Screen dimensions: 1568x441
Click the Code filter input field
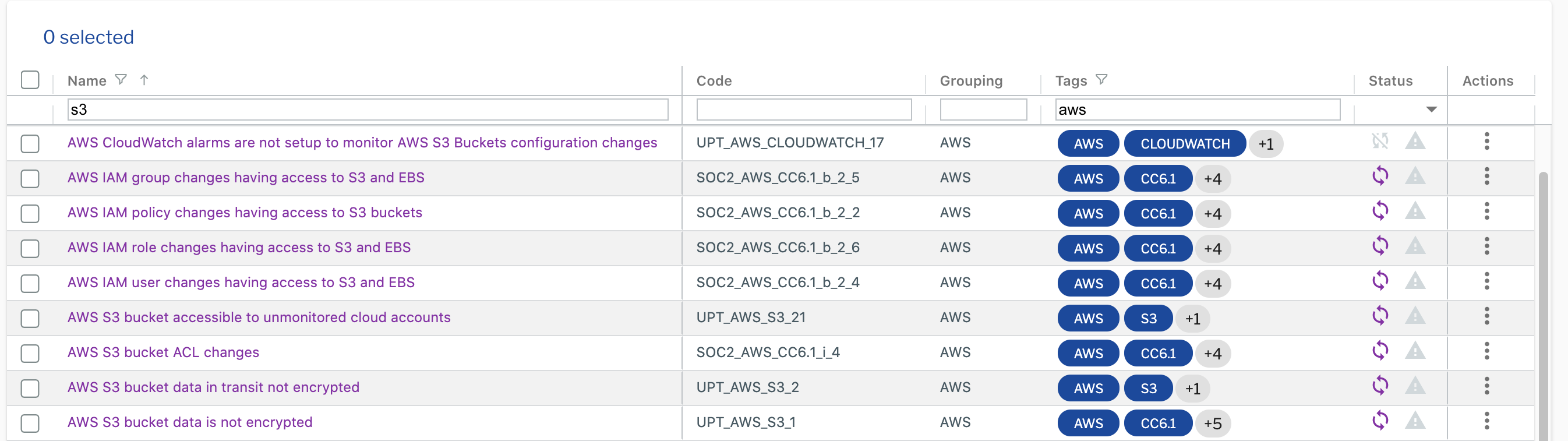(803, 110)
